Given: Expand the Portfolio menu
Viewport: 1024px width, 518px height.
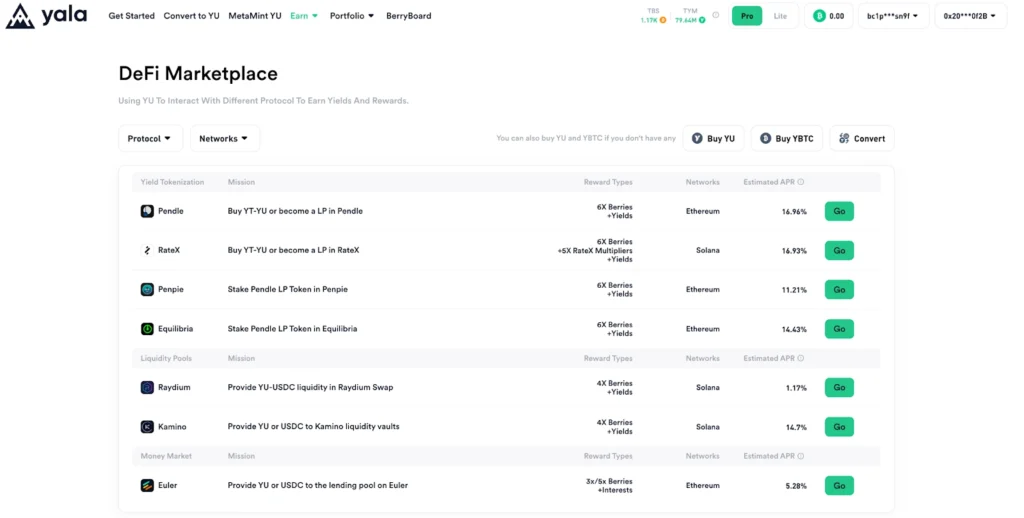Looking at the screenshot, I should 352,16.
